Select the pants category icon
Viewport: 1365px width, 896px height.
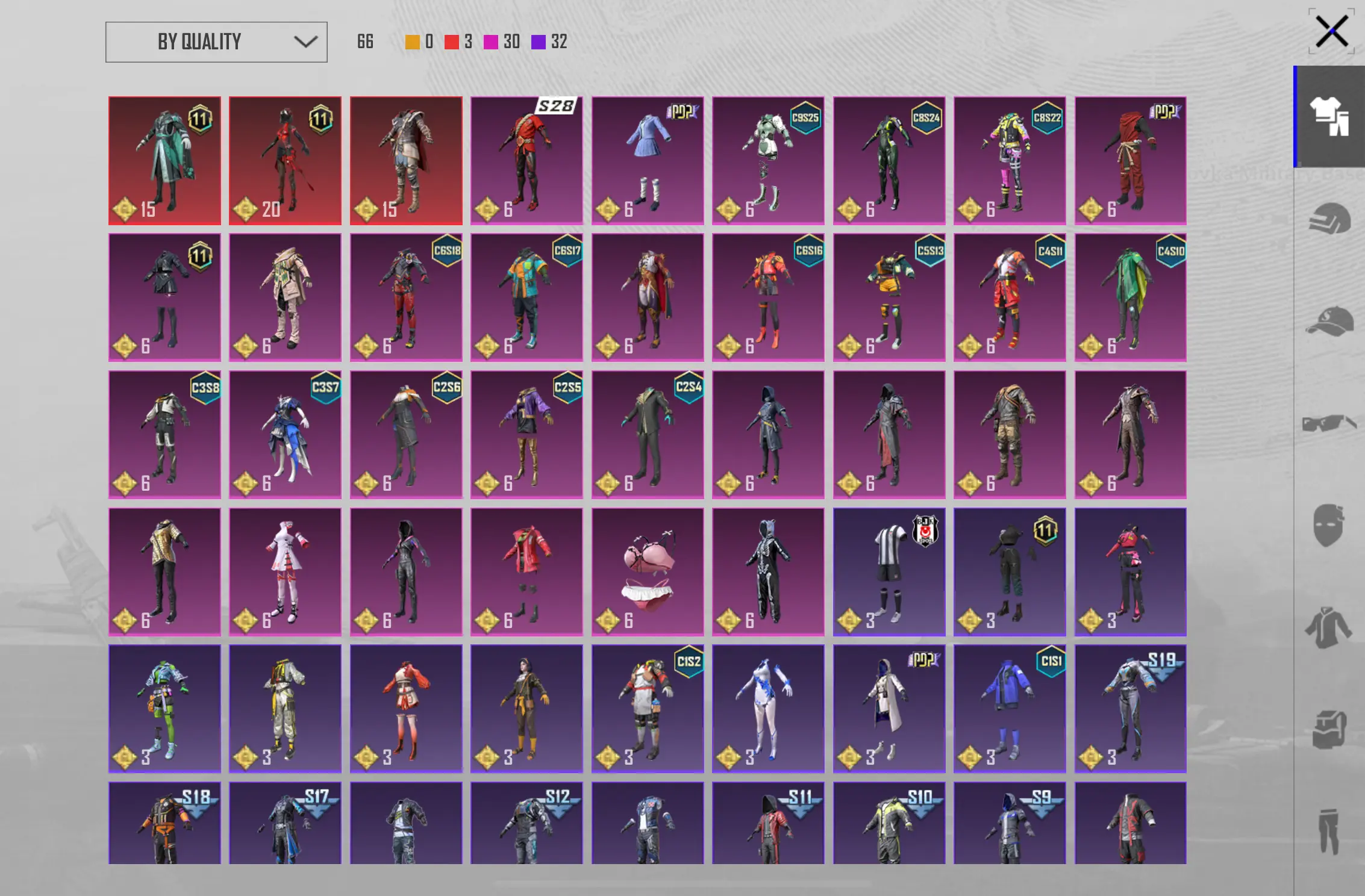pos(1329,831)
